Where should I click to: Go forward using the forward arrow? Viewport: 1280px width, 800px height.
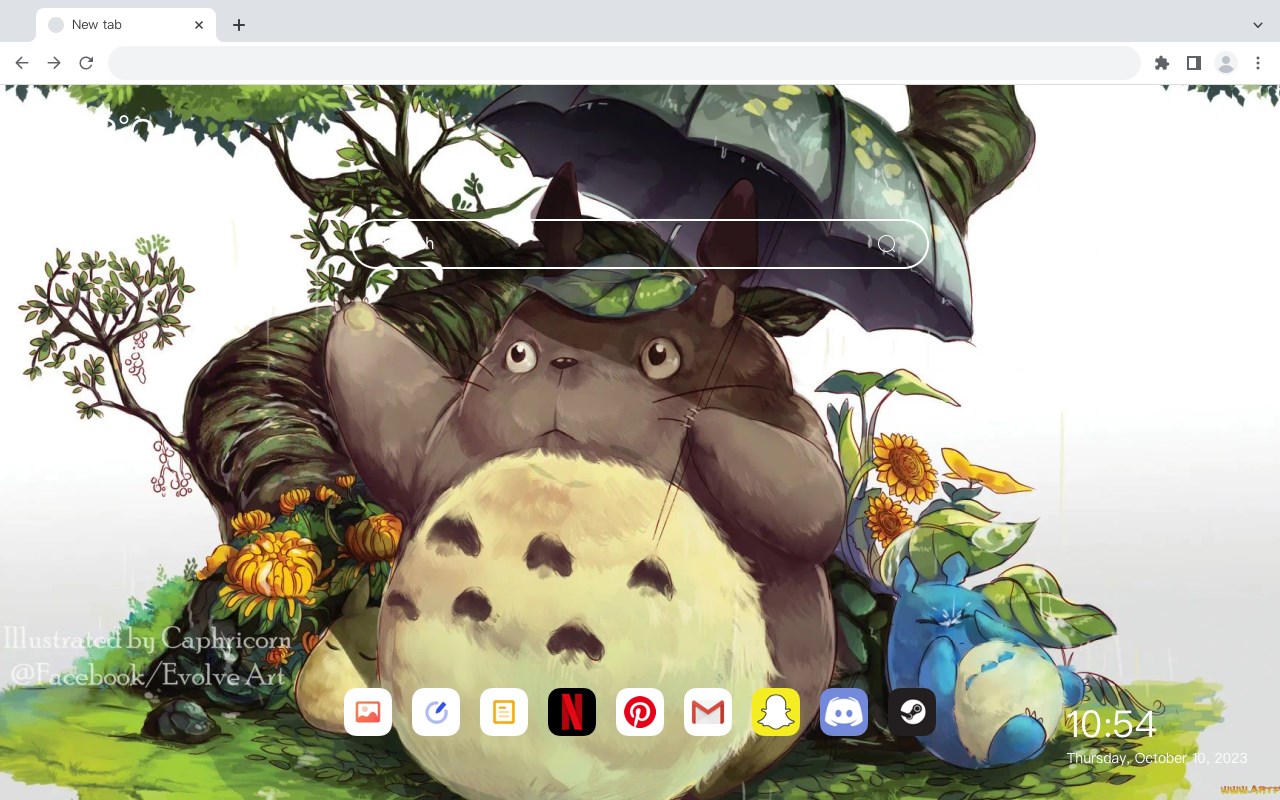click(54, 63)
